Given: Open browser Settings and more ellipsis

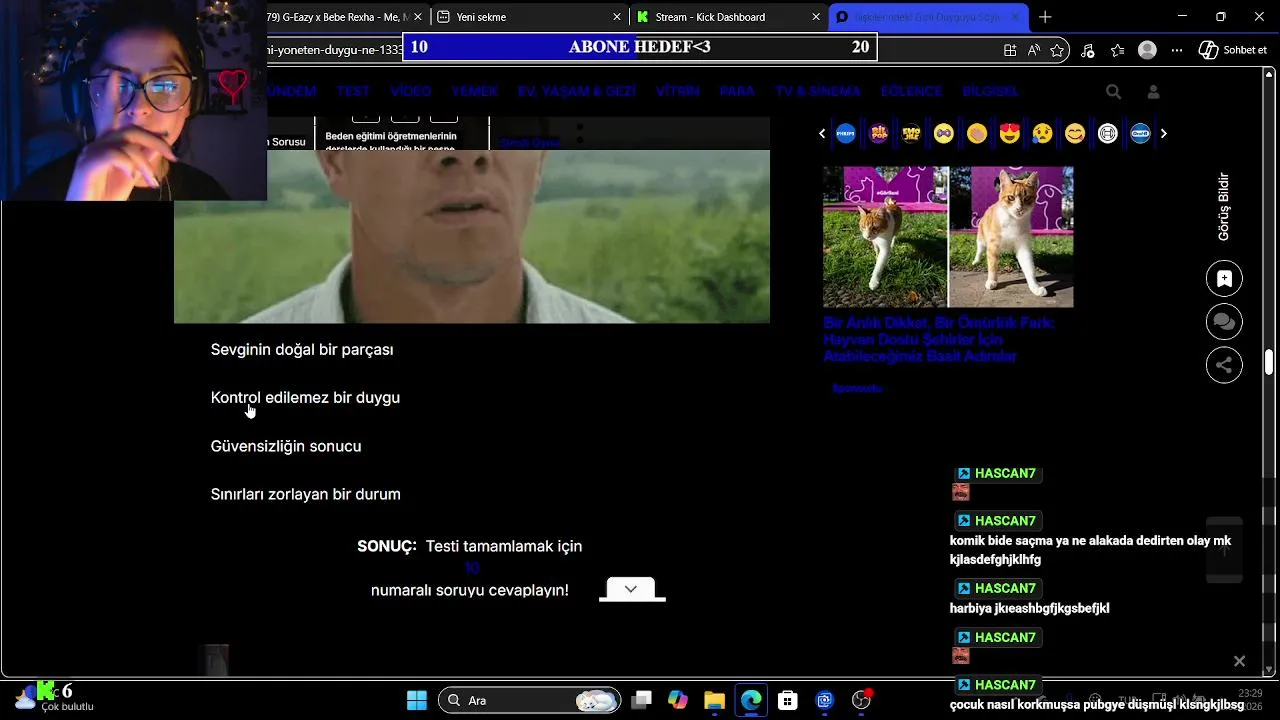Looking at the screenshot, I should [1177, 50].
